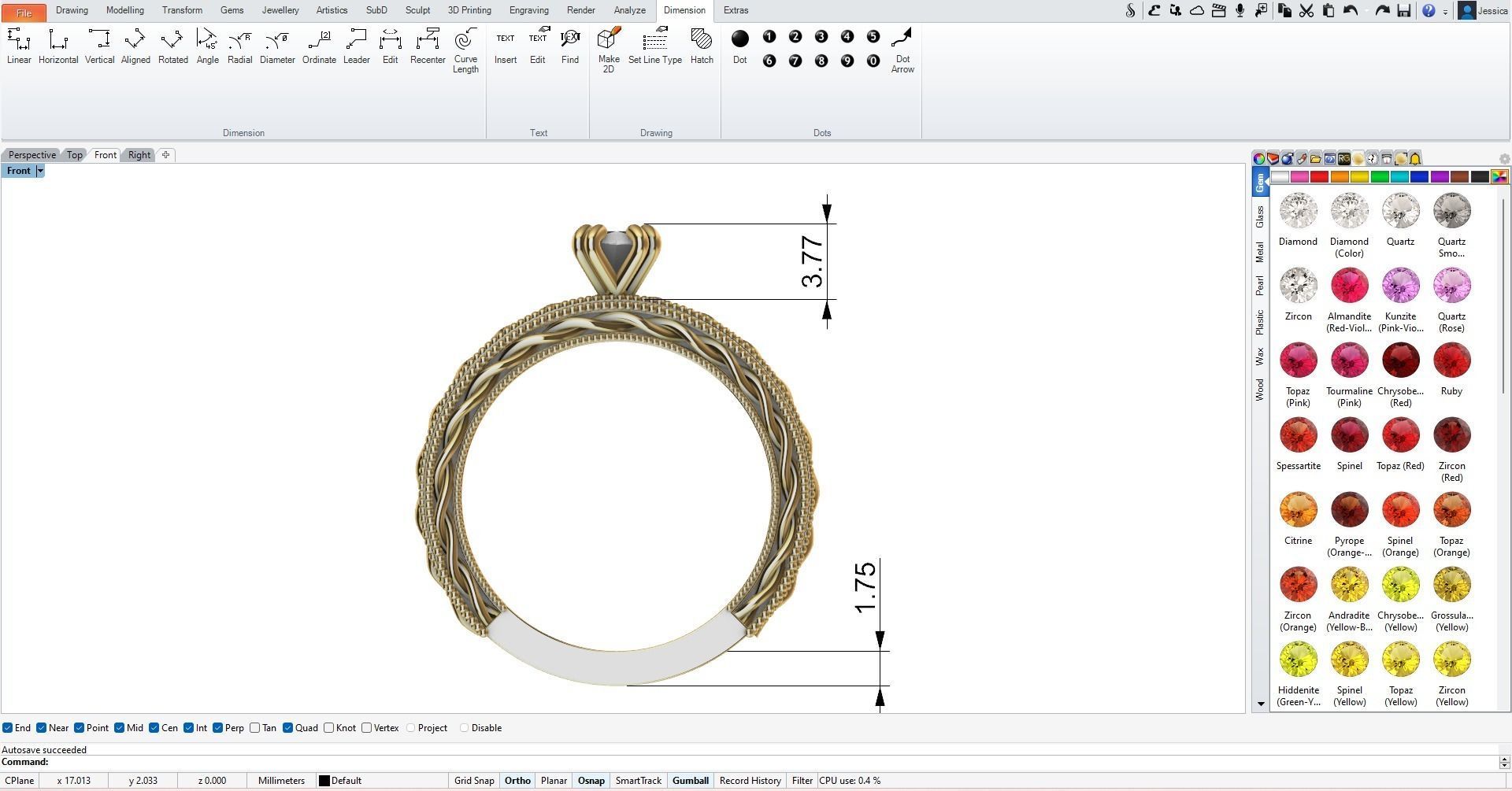Viewport: 1512px width, 791px height.
Task: Select the Linear dimension tool
Action: tap(19, 46)
